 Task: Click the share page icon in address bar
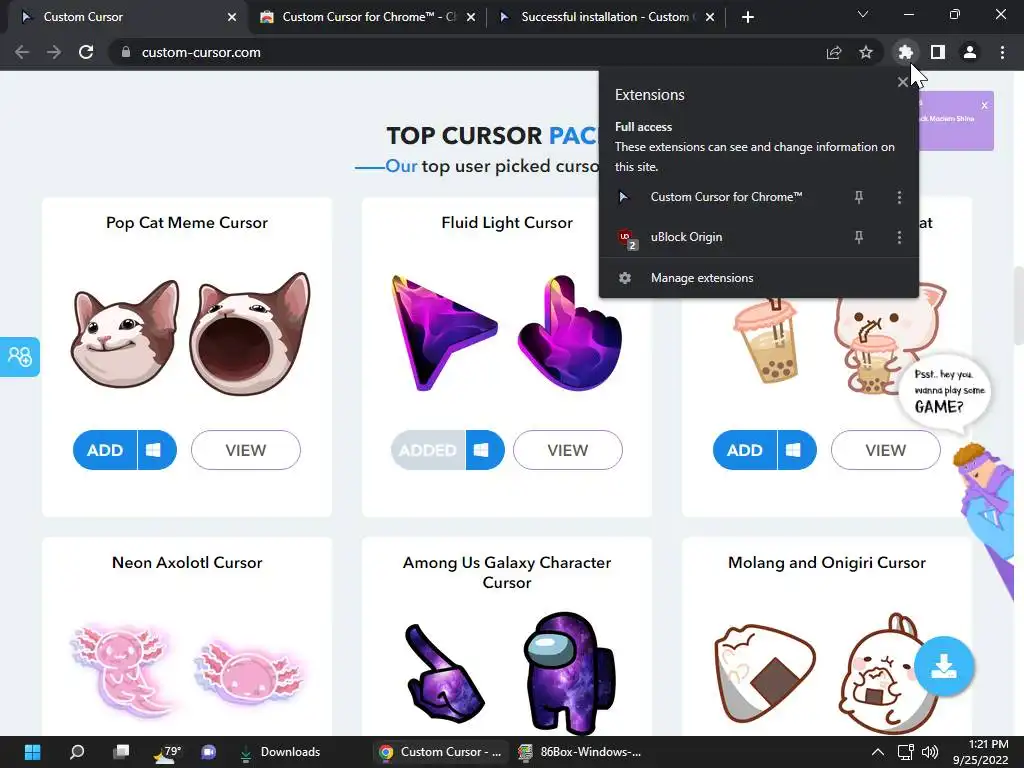point(834,52)
